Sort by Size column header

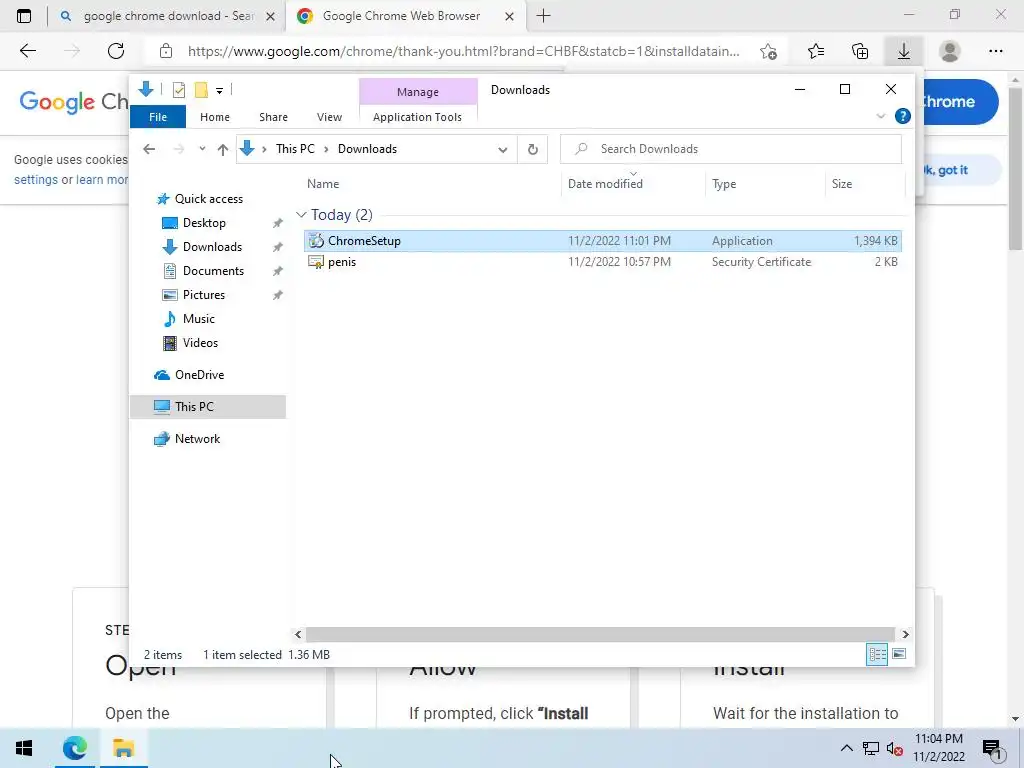click(865, 184)
